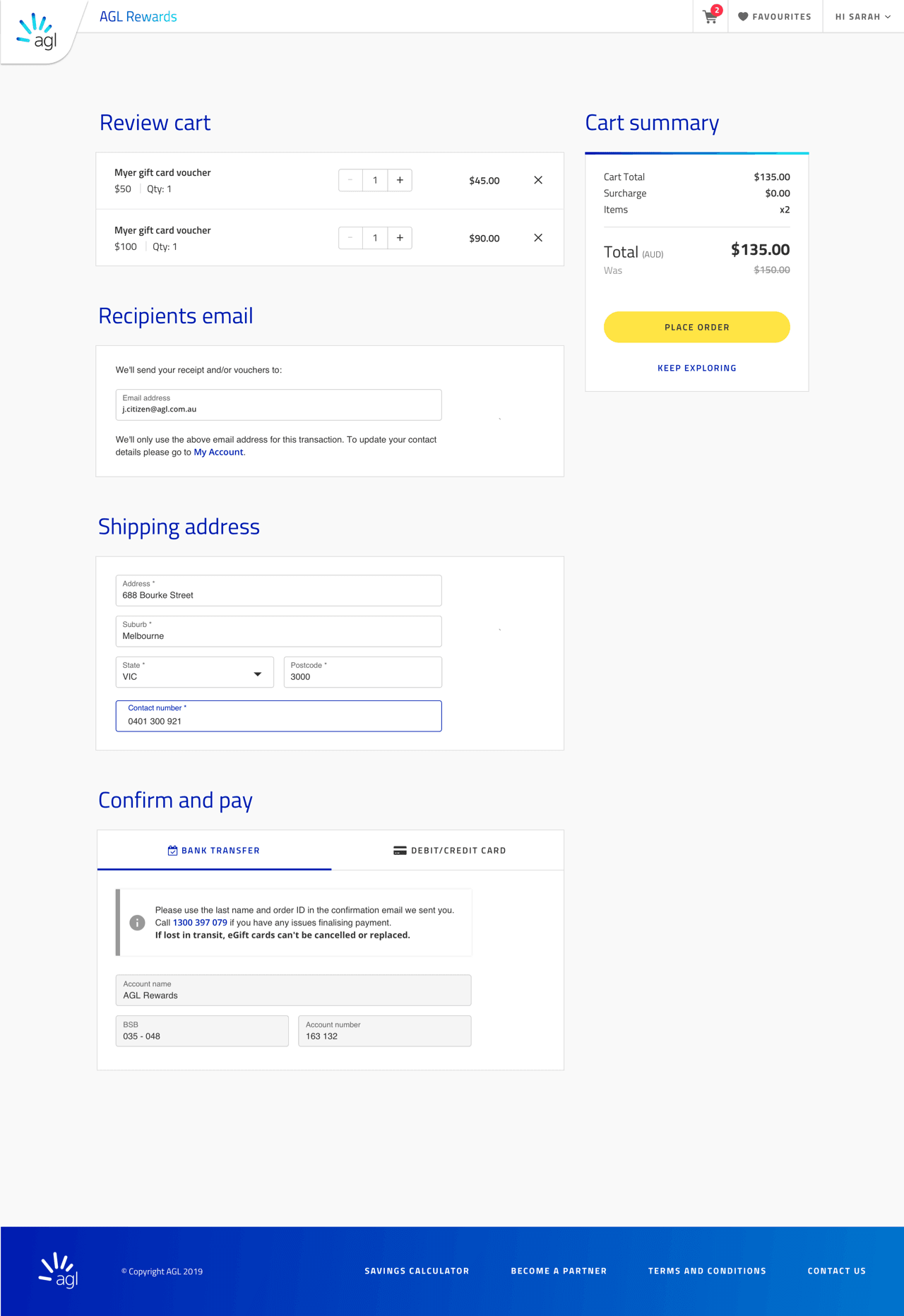Call phone link 1300 397 079
The image size is (904, 1316).
click(200, 923)
